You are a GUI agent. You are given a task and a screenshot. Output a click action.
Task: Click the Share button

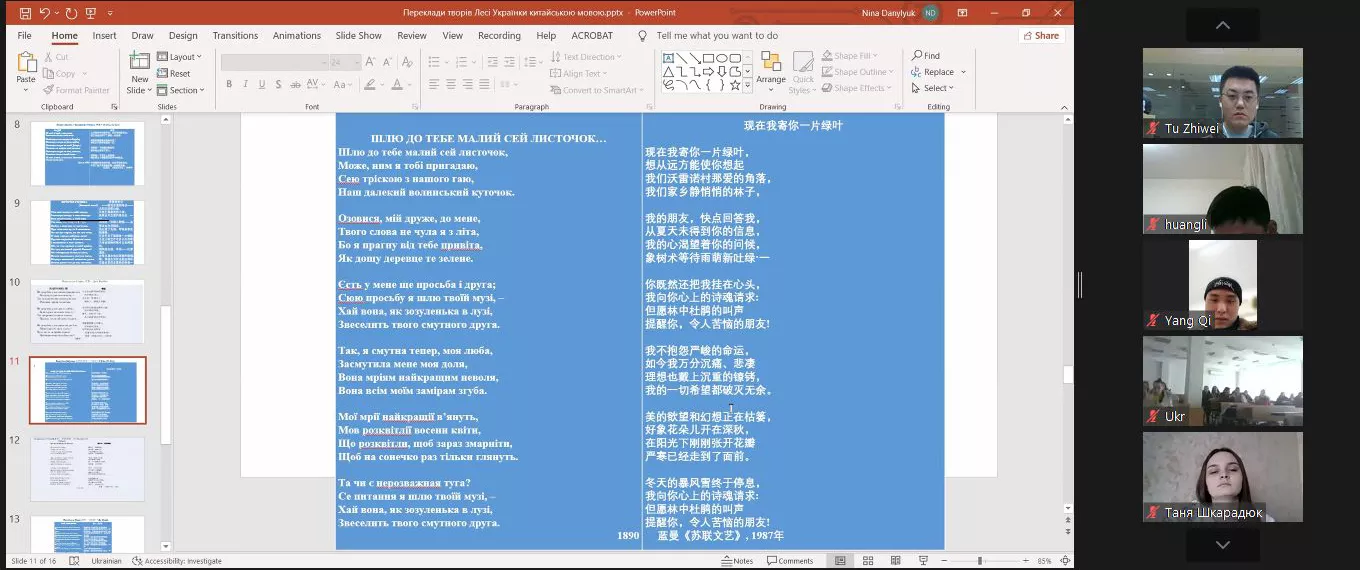(1041, 36)
